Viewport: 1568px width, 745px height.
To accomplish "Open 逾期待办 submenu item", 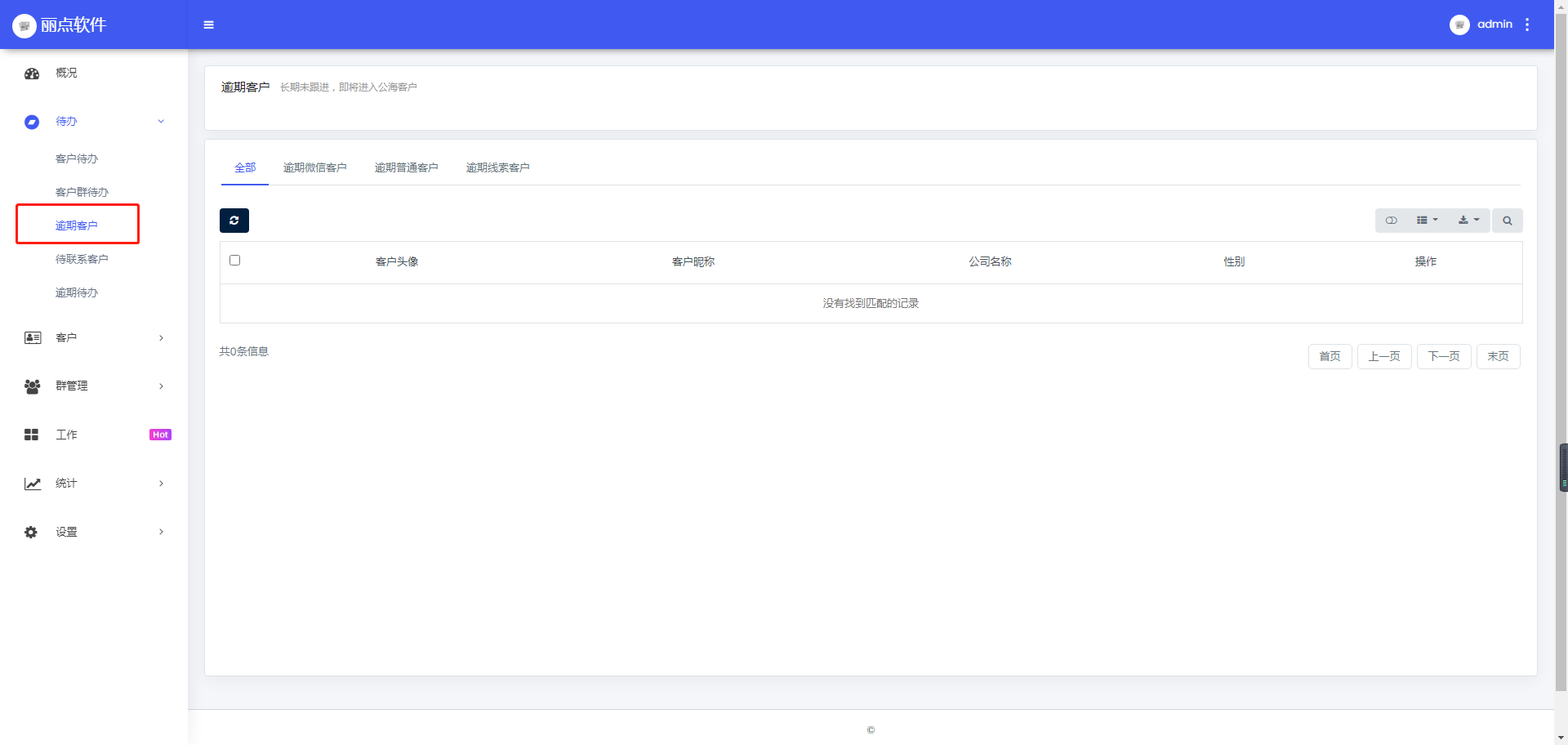I will click(77, 292).
